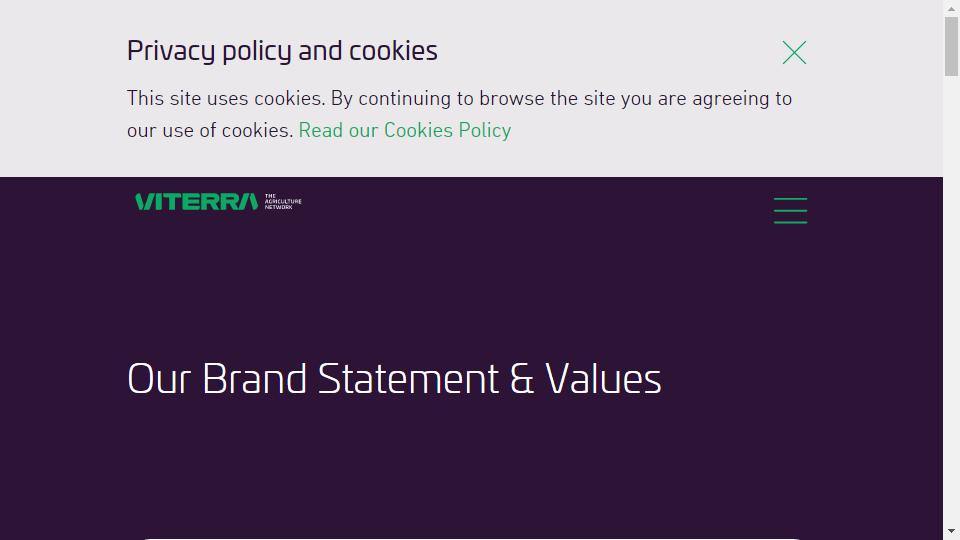The image size is (960, 540).
Task: Open the hamburger navigation menu
Action: pyautogui.click(x=790, y=211)
